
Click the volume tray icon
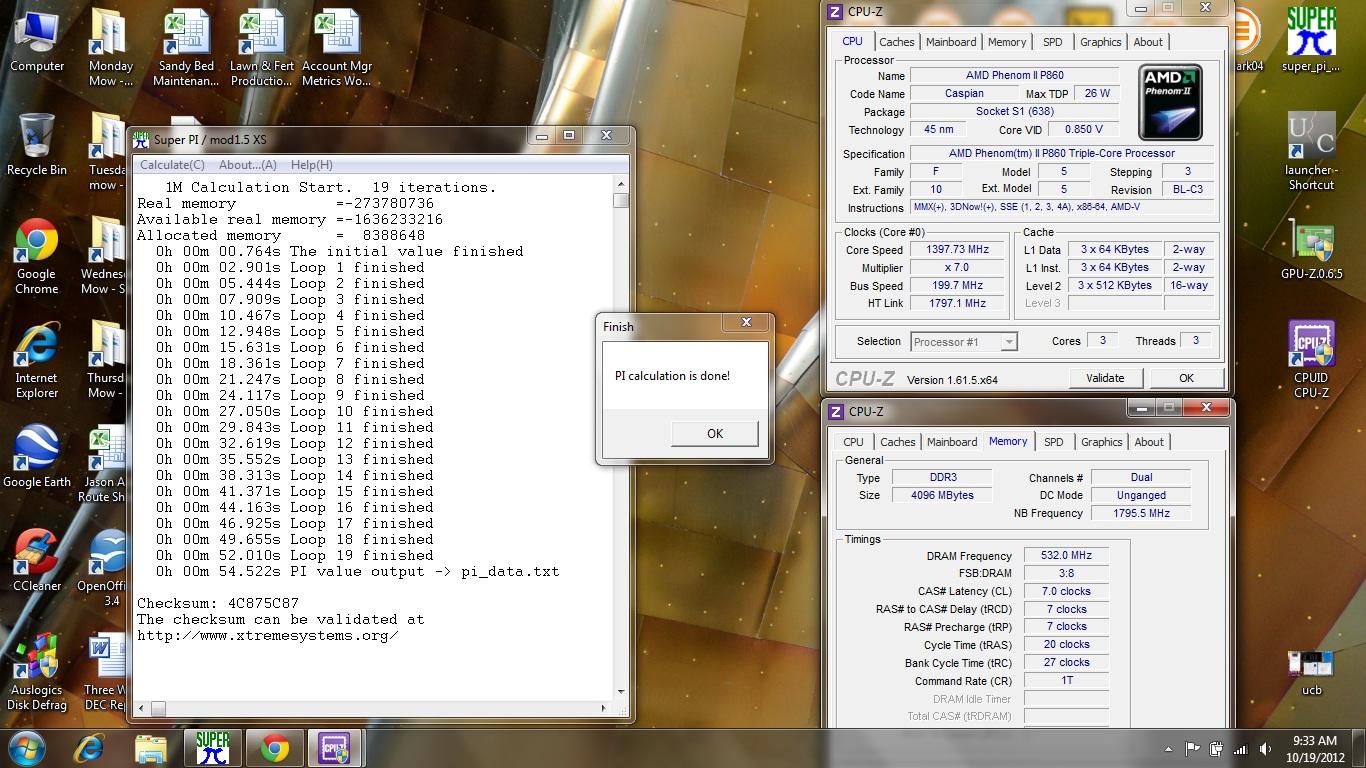tap(1264, 749)
